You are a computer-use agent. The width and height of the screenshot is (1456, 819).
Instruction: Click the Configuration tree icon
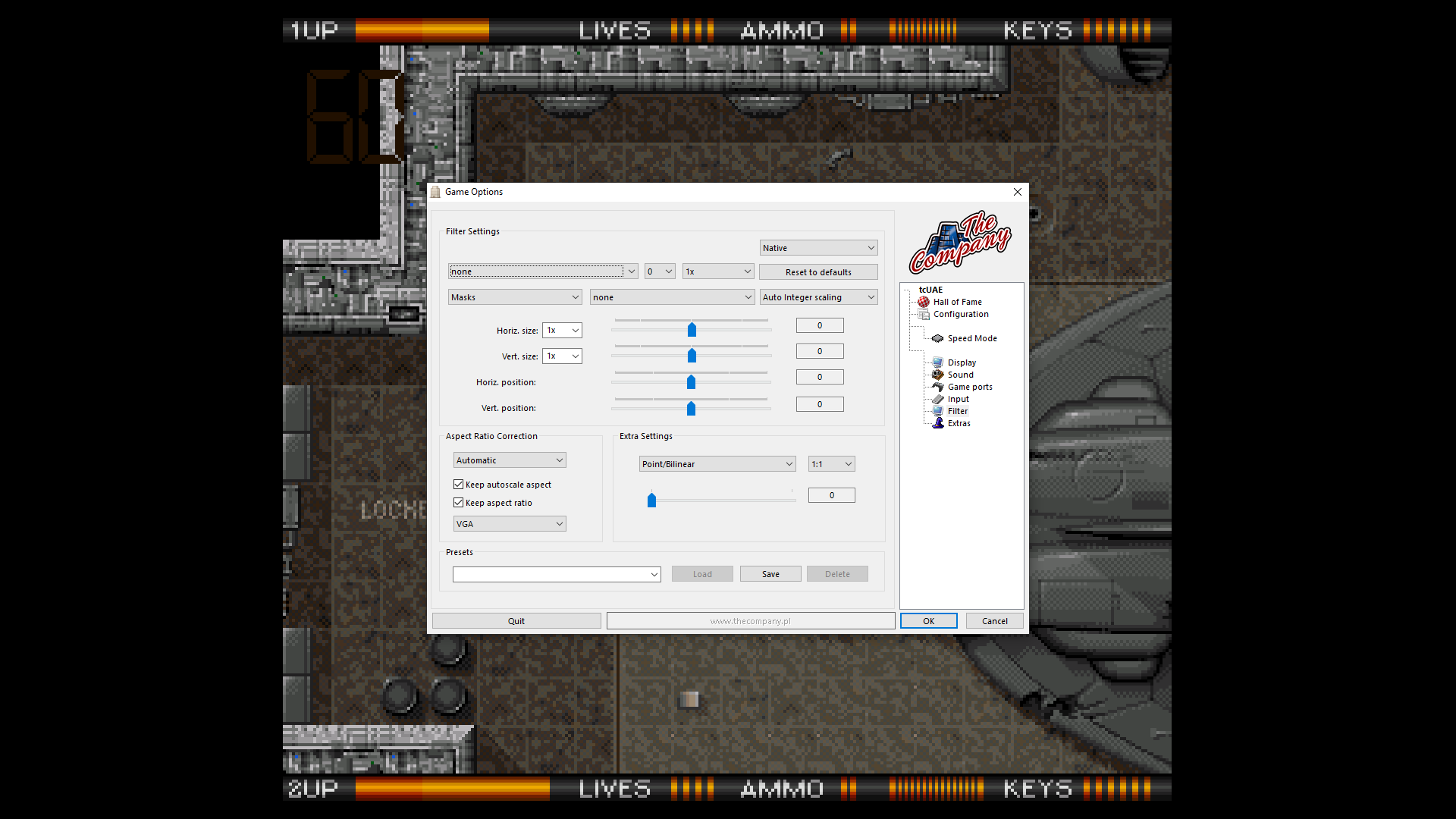[x=924, y=314]
